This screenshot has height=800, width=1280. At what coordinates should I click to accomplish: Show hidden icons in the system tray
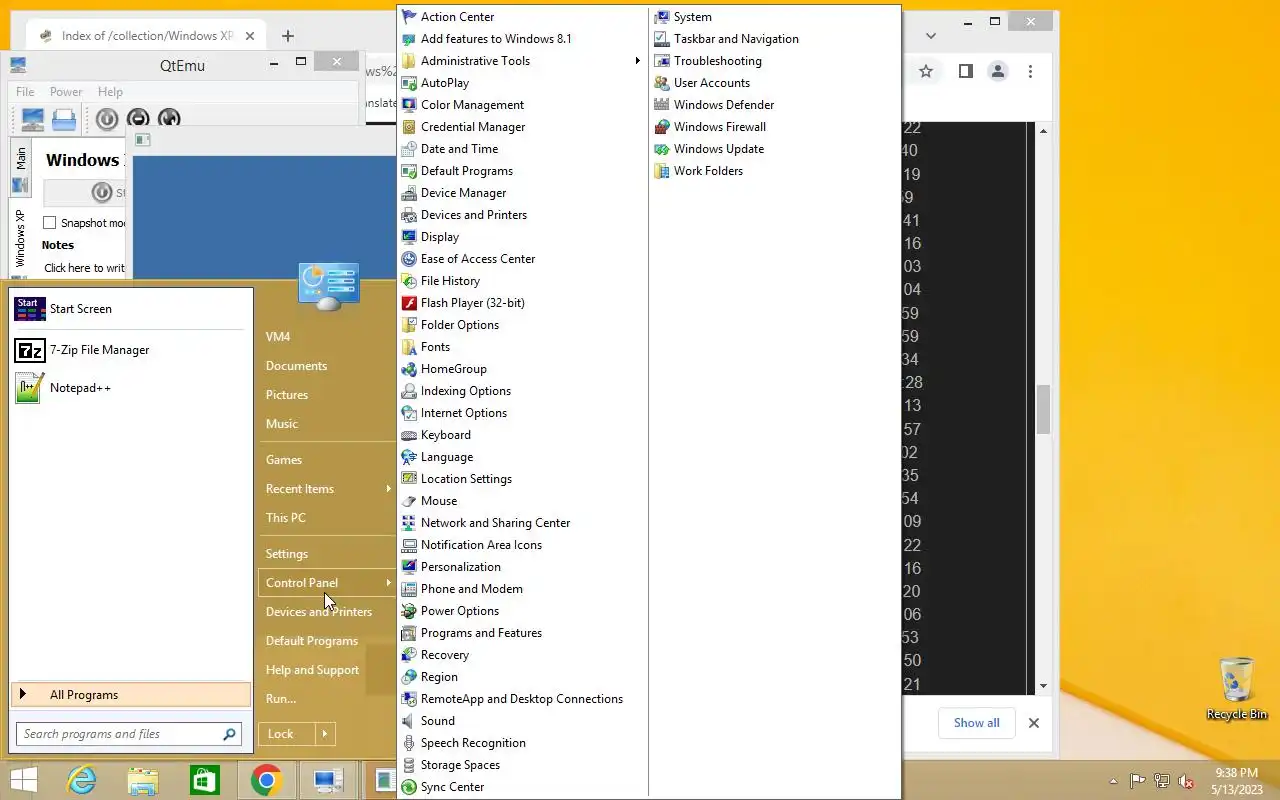tap(1113, 781)
